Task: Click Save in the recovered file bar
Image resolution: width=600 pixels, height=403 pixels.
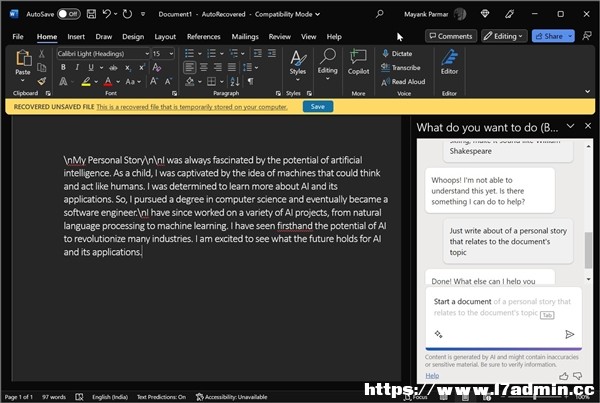Action: point(318,107)
